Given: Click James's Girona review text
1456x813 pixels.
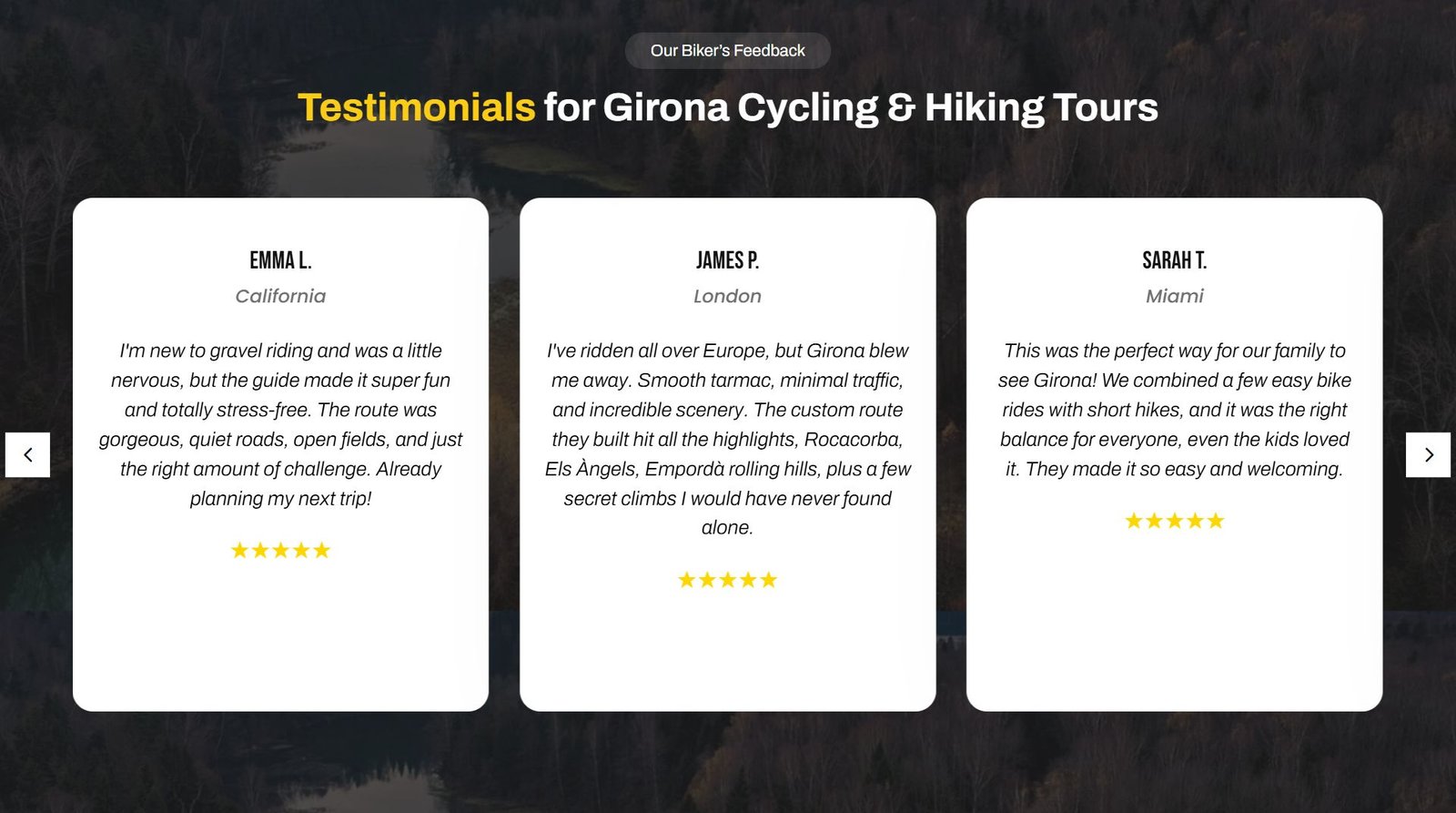Looking at the screenshot, I should tap(728, 439).
